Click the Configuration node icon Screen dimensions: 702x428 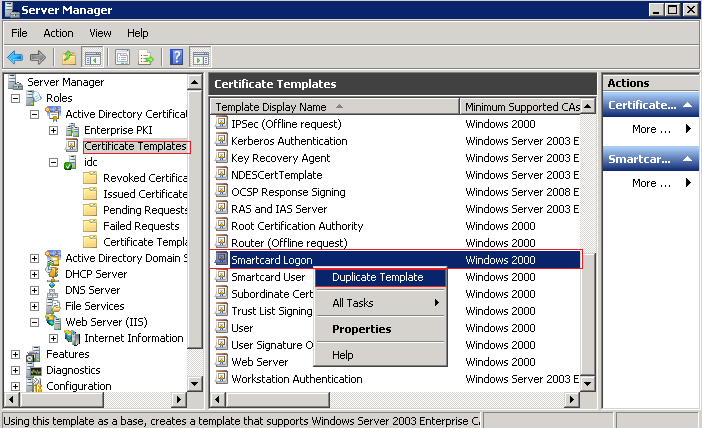(34, 385)
